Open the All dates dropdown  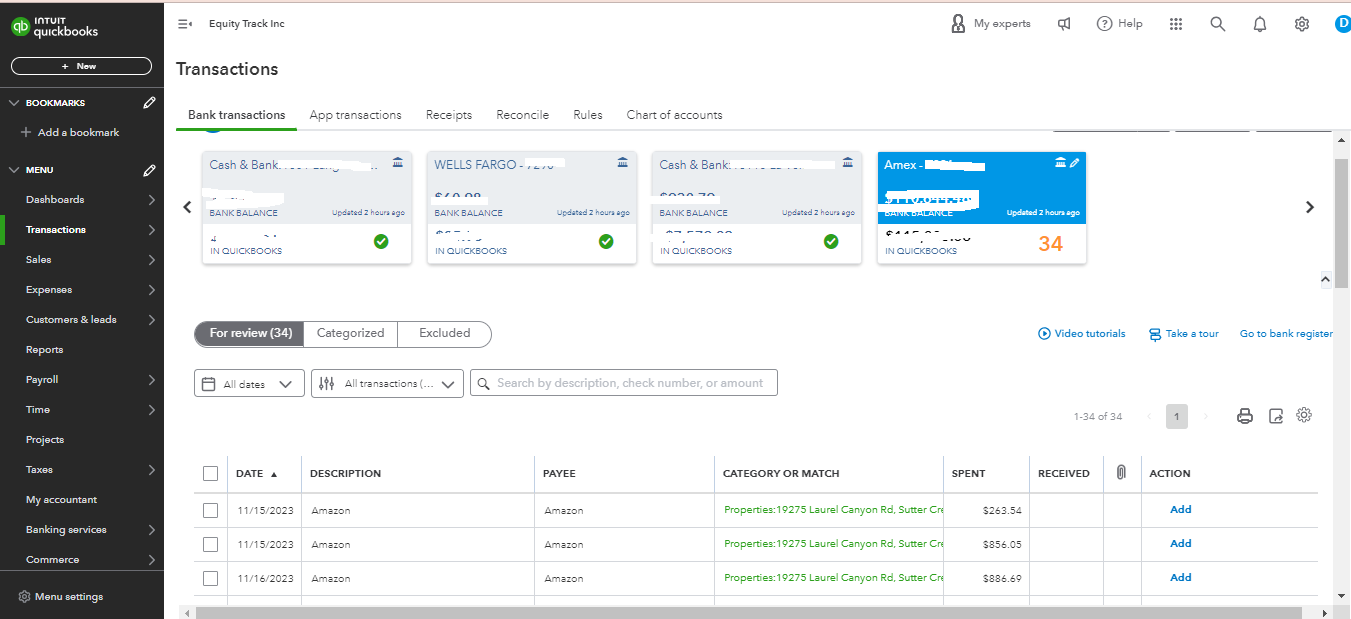pyautogui.click(x=249, y=384)
